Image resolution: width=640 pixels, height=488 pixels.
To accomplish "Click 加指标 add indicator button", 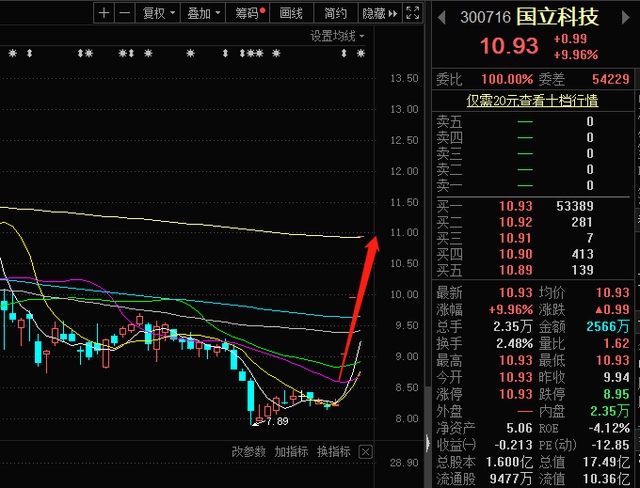I will [292, 452].
